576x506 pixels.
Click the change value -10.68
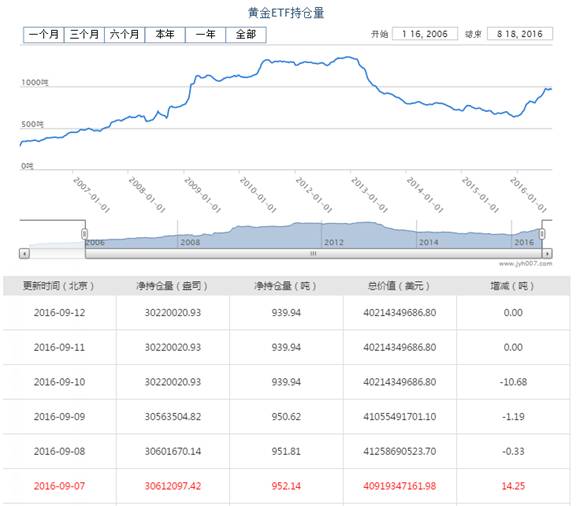click(513, 382)
